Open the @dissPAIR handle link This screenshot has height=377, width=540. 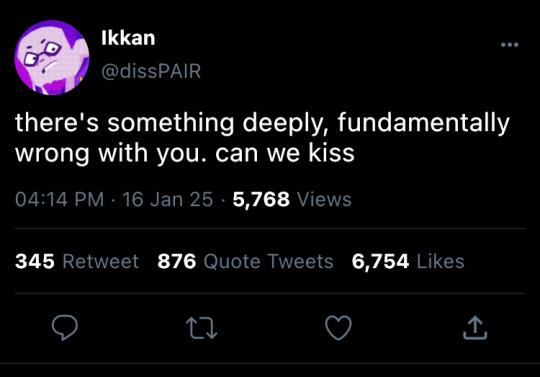pyautogui.click(x=151, y=71)
